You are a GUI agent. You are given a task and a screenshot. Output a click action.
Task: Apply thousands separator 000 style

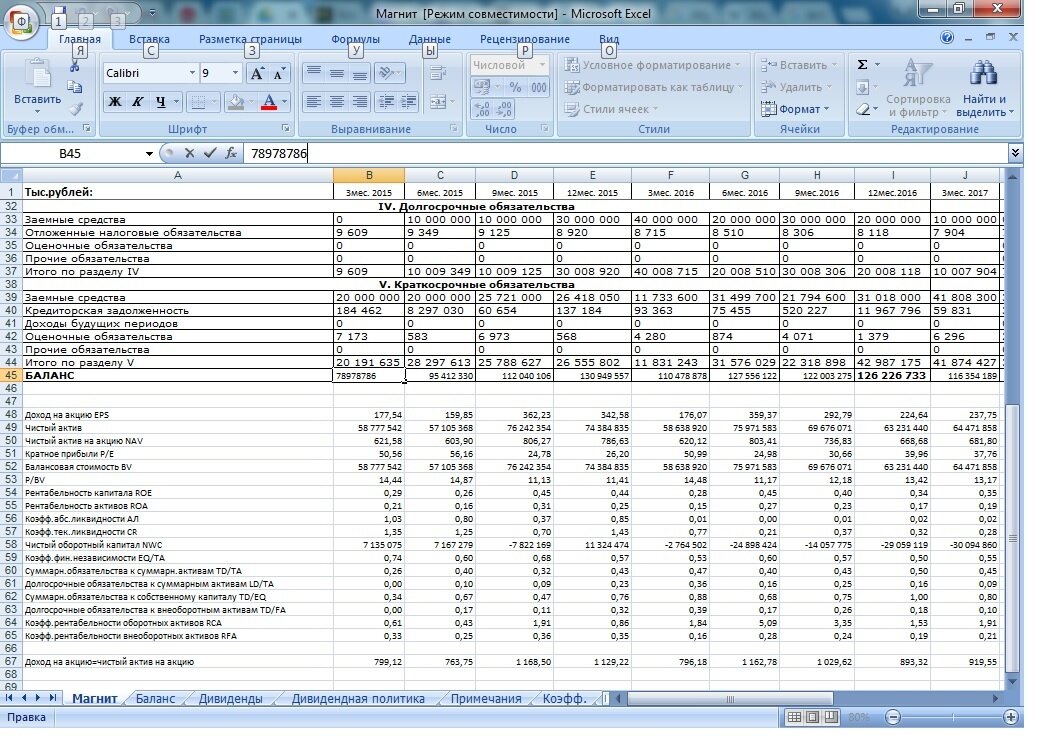[x=539, y=87]
